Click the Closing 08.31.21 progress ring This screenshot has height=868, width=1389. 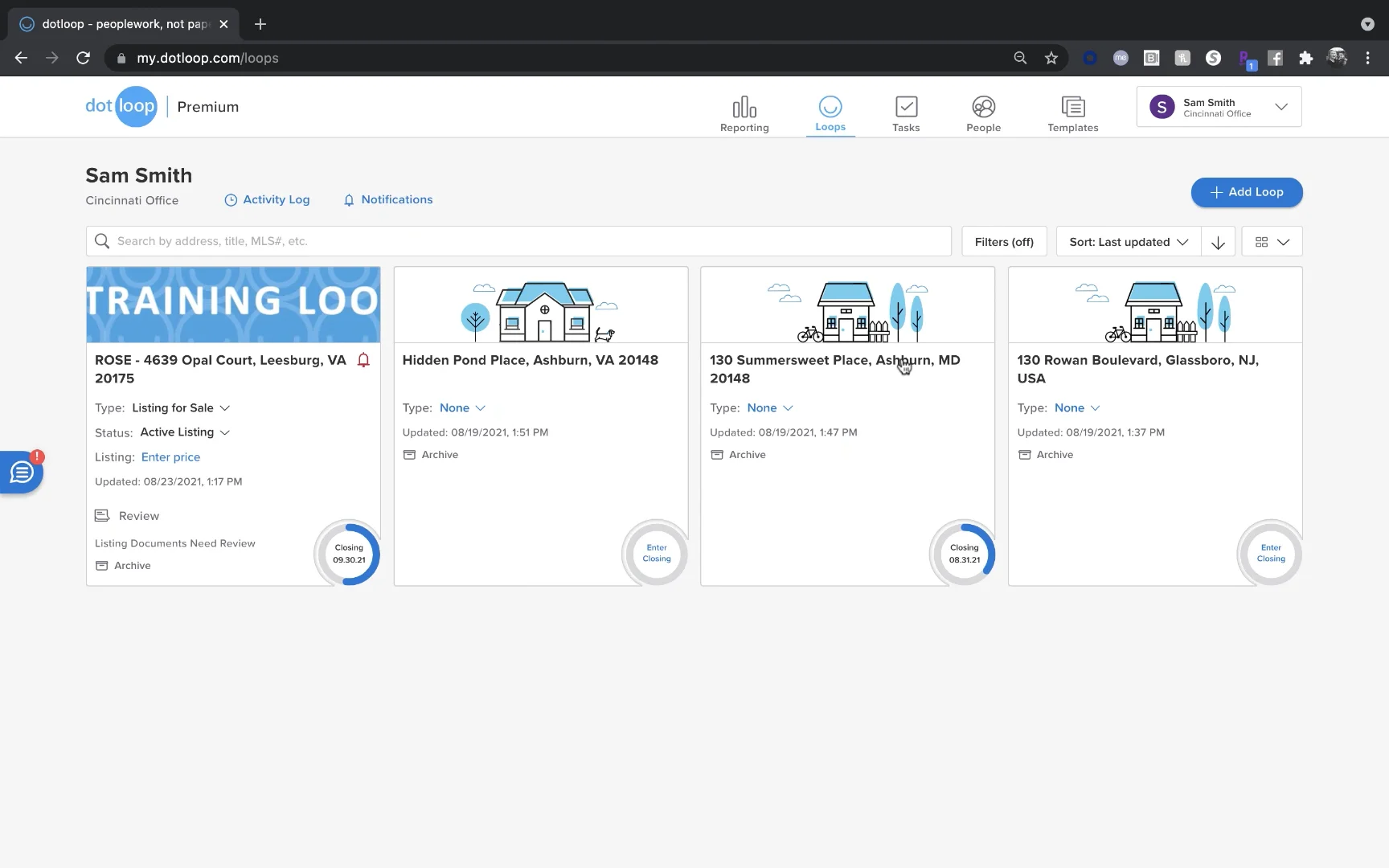pos(964,554)
